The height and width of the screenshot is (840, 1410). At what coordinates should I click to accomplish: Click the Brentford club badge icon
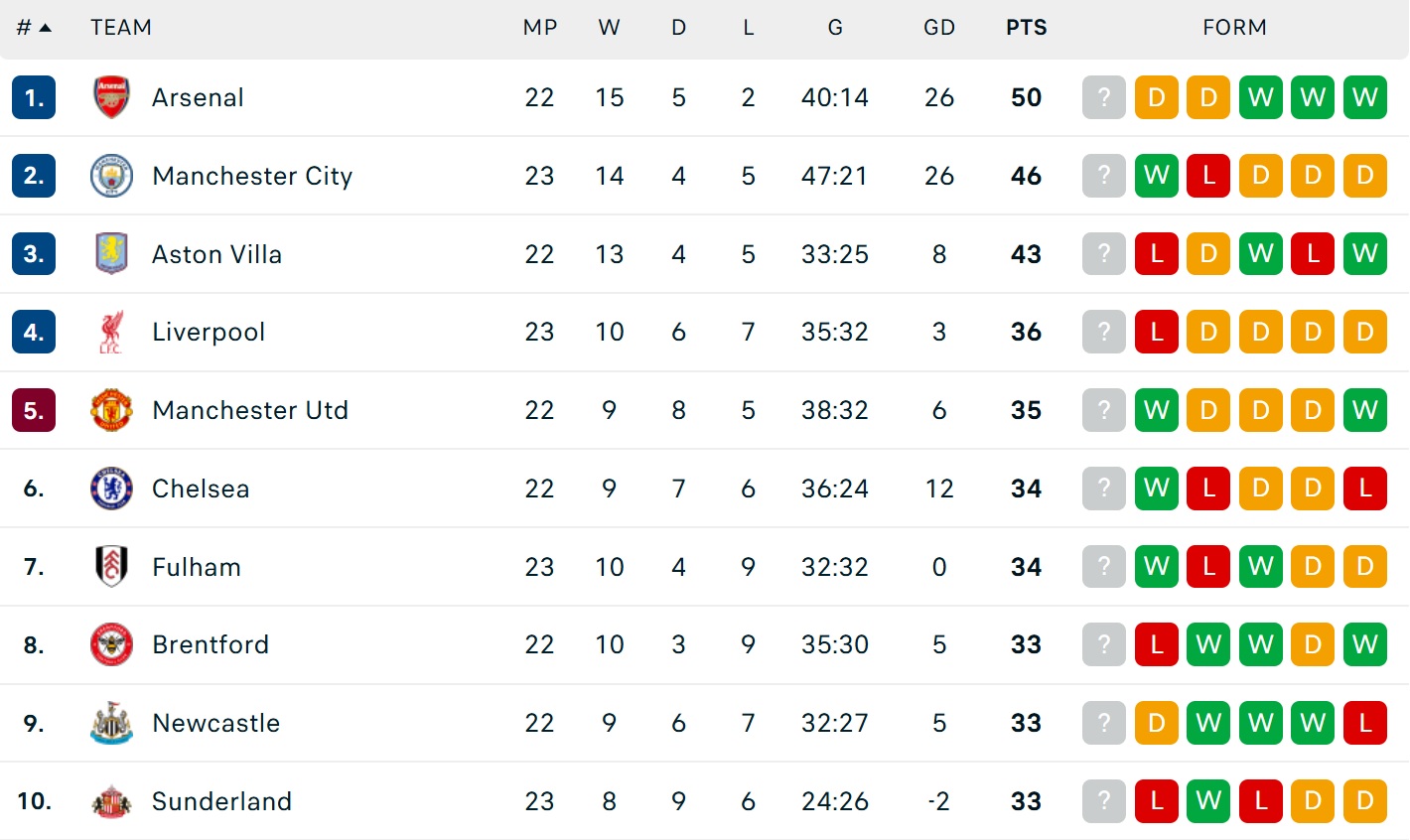[111, 644]
